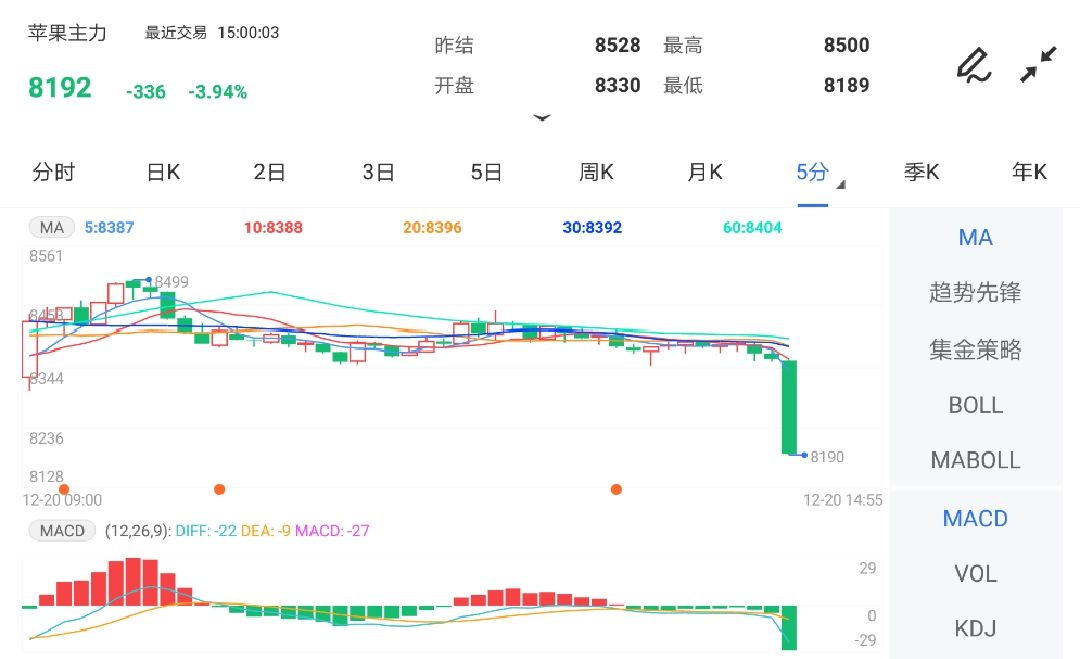Click the latest price 8192
This screenshot has width=1080, height=659.
pos(59,87)
